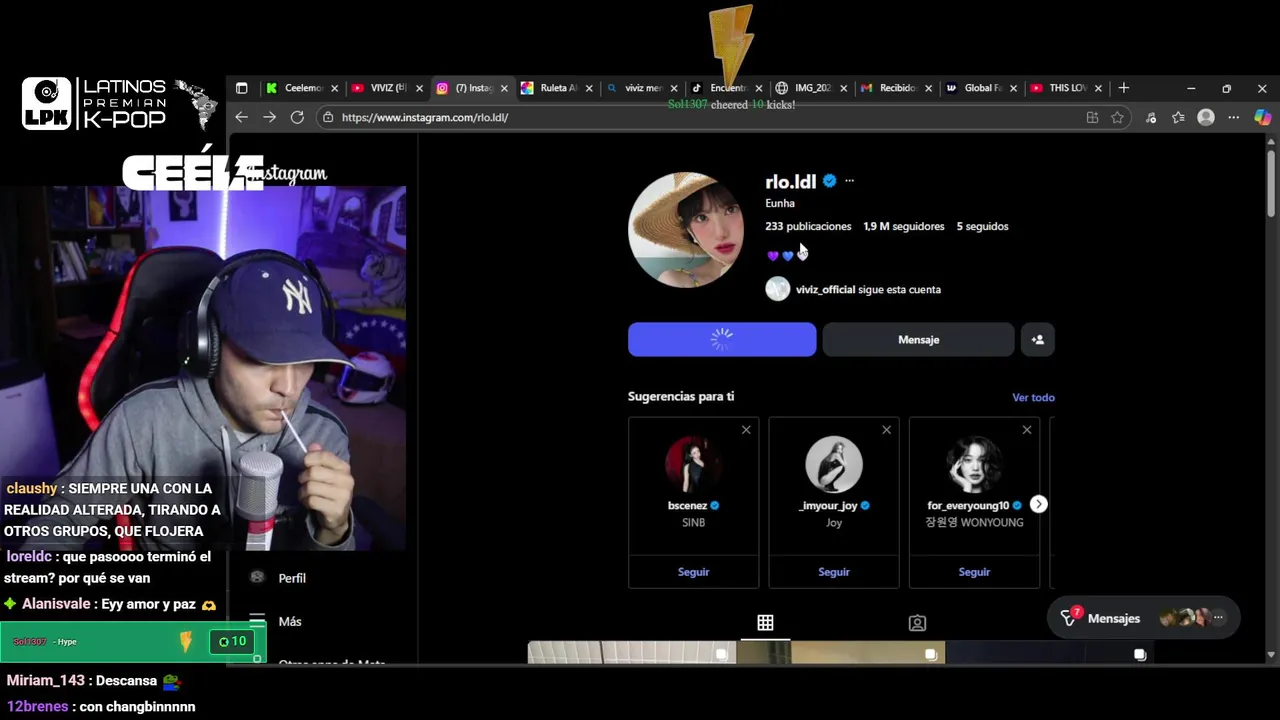Screen dimensions: 1280x720
Task: Open for_everyoung10 profile avatar
Action: coord(974,464)
